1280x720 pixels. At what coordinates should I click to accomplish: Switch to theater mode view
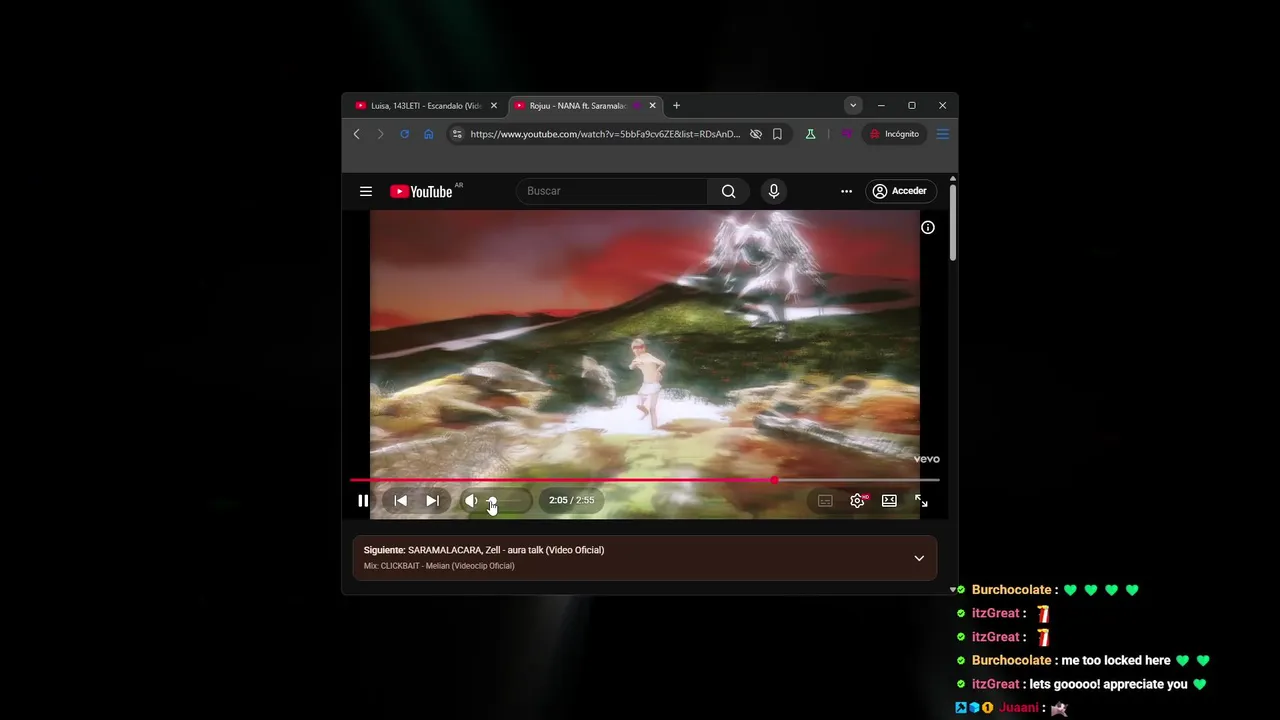tap(889, 501)
